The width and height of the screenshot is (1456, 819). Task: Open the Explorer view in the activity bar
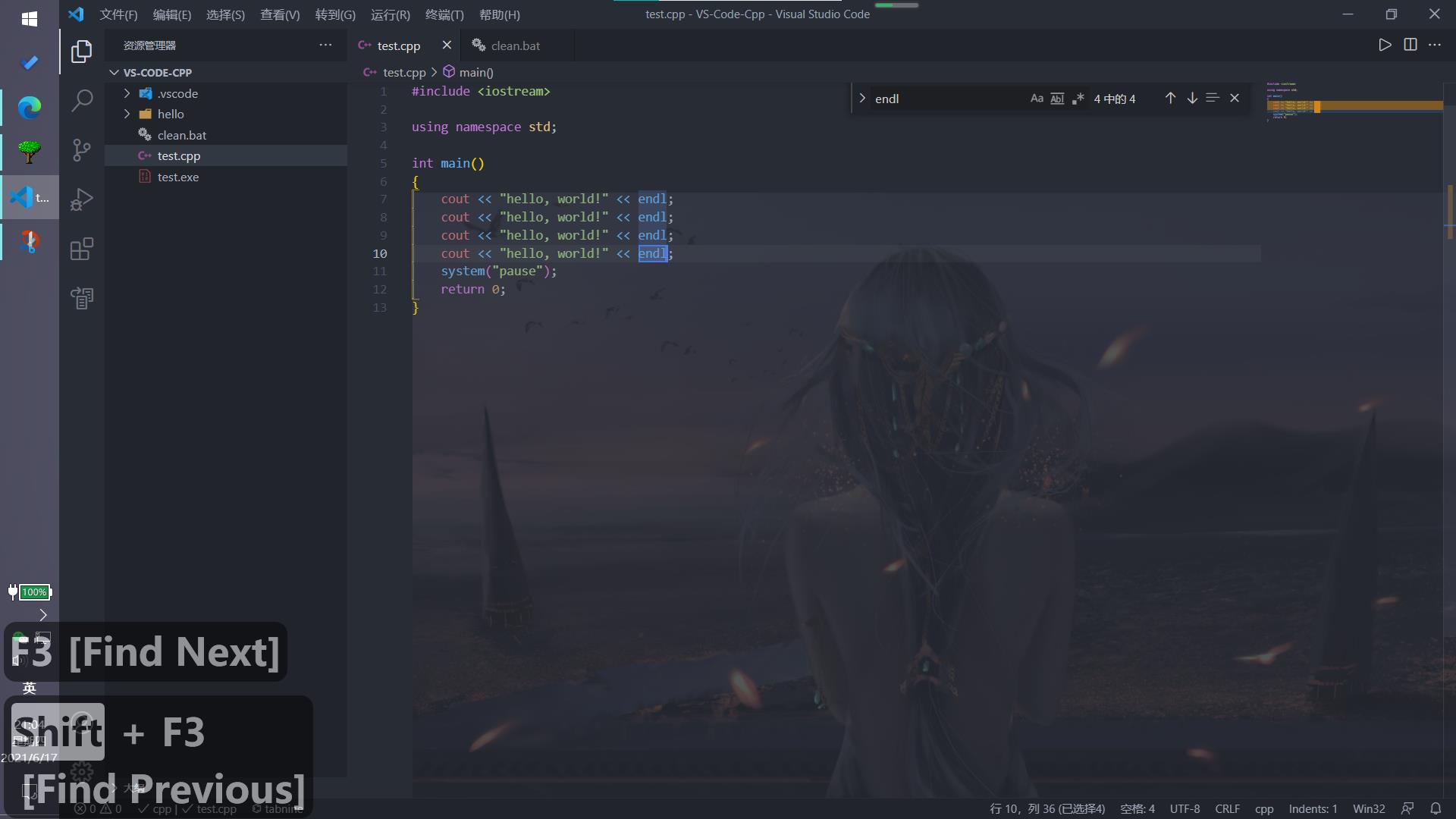pyautogui.click(x=82, y=52)
